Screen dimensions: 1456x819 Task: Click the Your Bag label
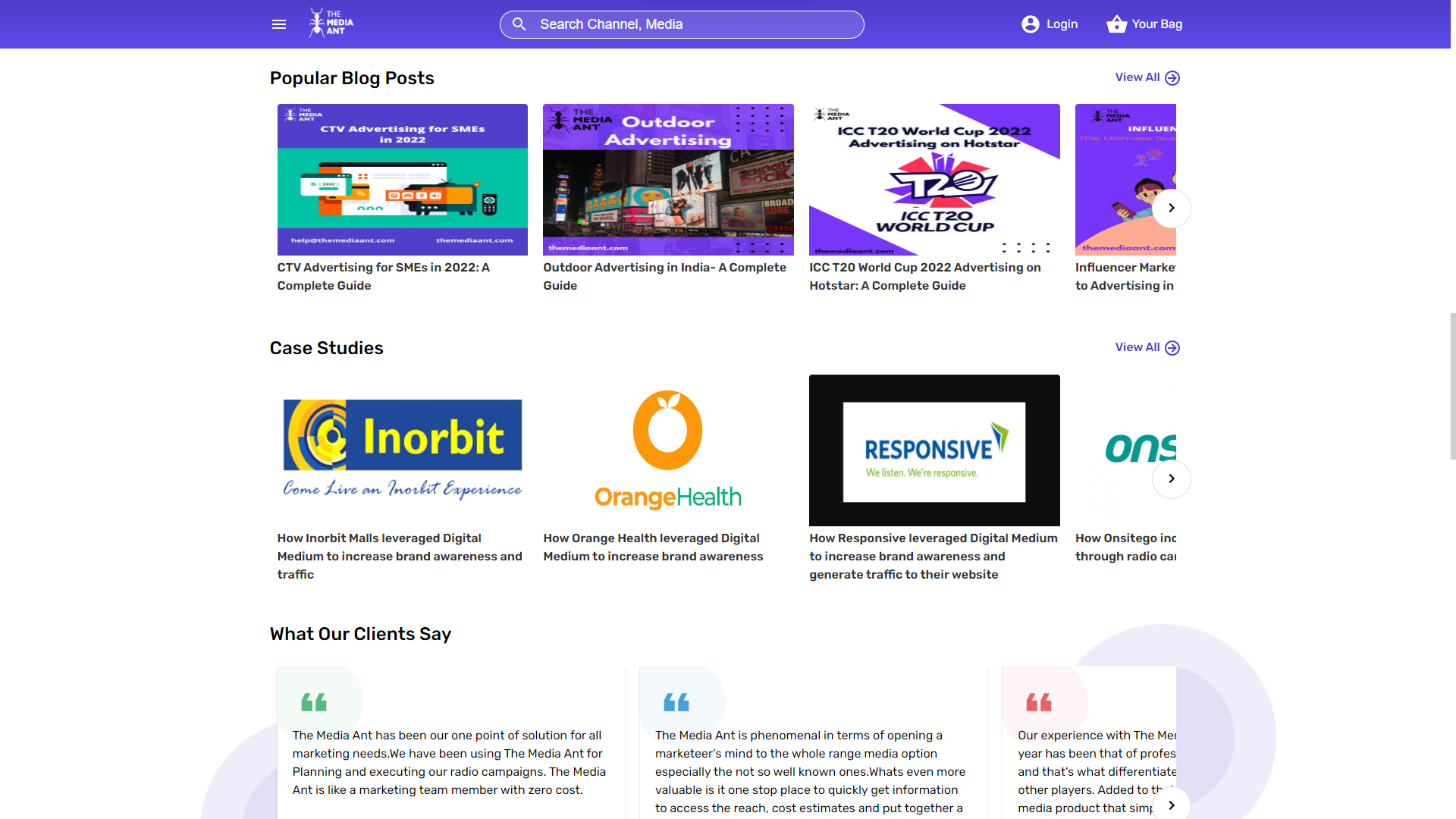coord(1156,24)
